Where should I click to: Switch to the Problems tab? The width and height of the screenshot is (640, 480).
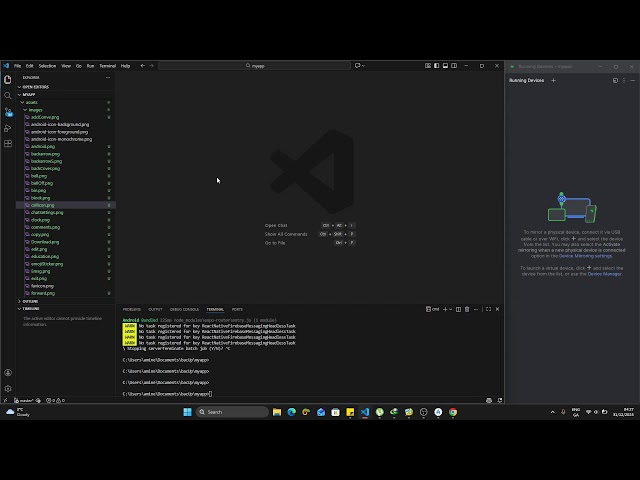(131, 309)
